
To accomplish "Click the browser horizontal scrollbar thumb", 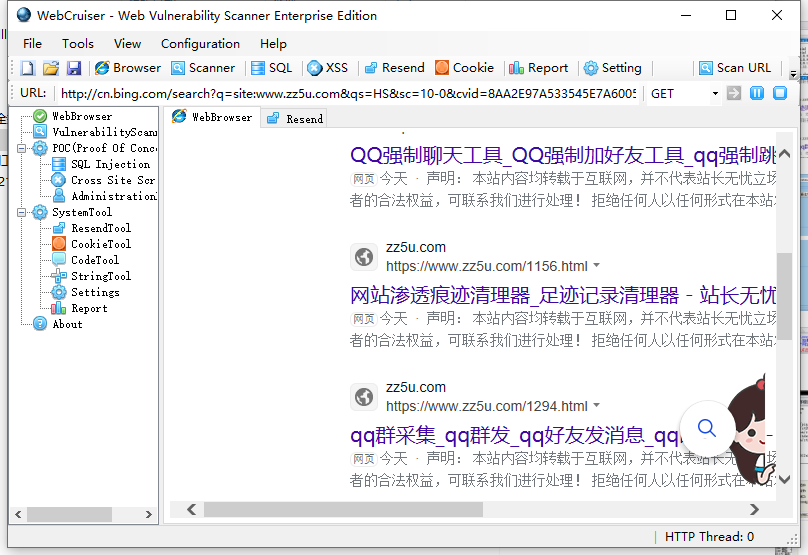I will click(343, 509).
